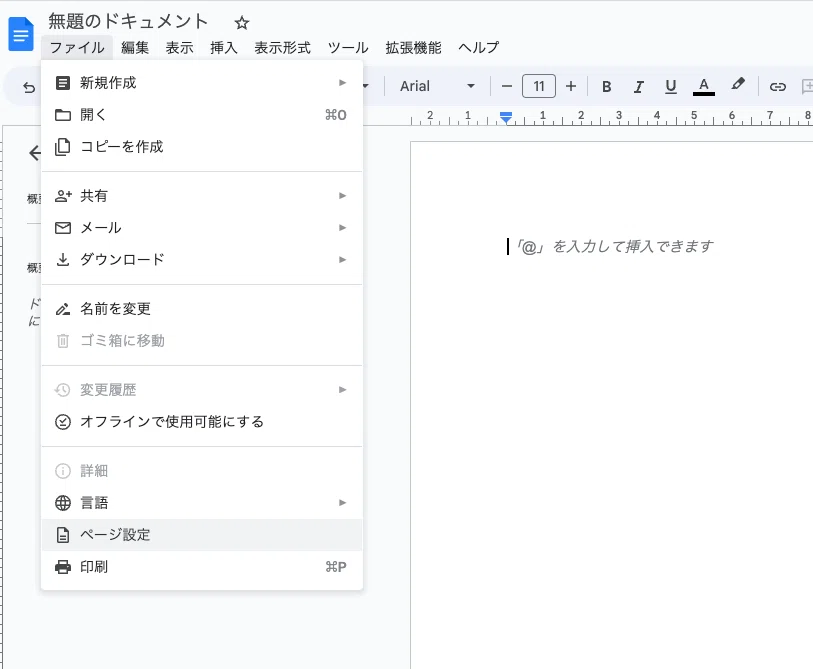Toggle underline formatting
Screen dimensions: 813x669
point(670,86)
